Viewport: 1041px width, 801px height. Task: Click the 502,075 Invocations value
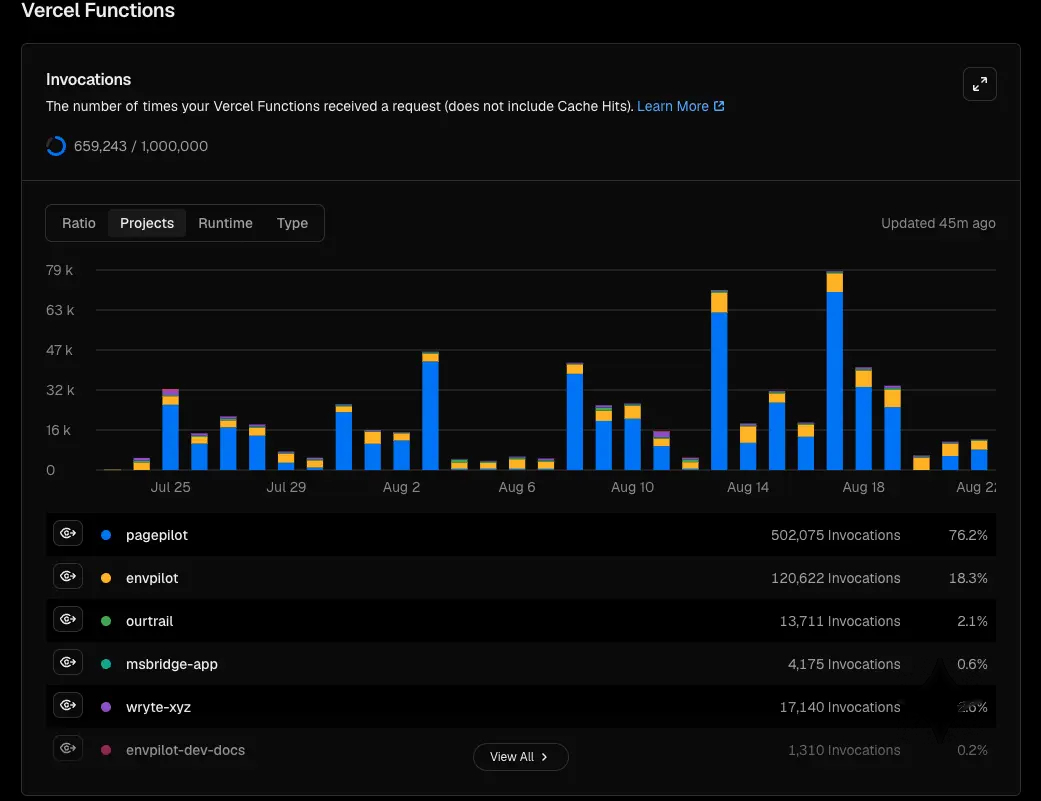[835, 535]
